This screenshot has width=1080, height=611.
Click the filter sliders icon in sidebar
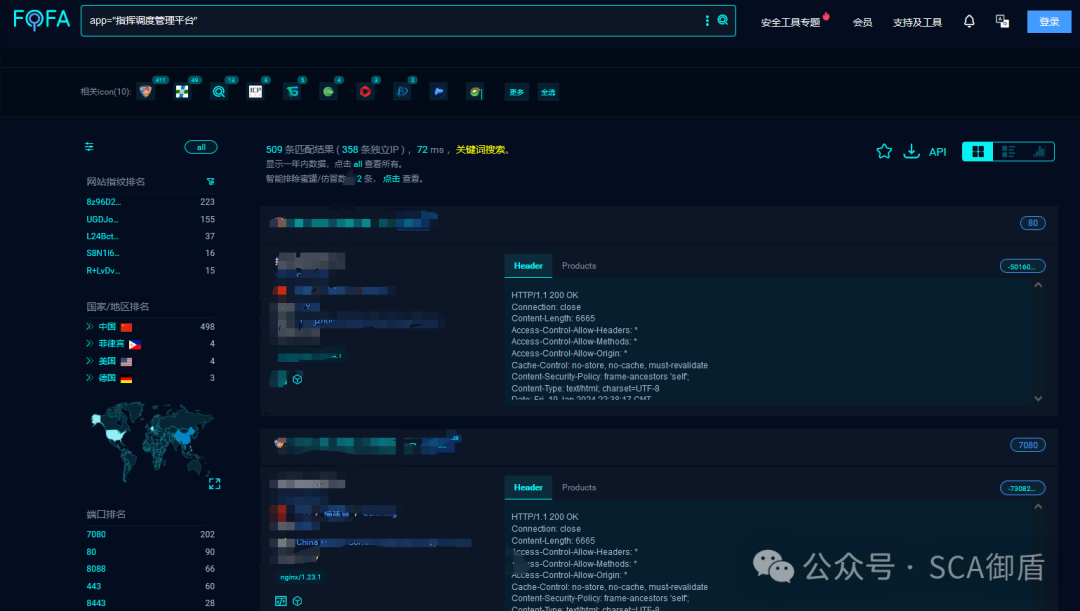coord(89,147)
